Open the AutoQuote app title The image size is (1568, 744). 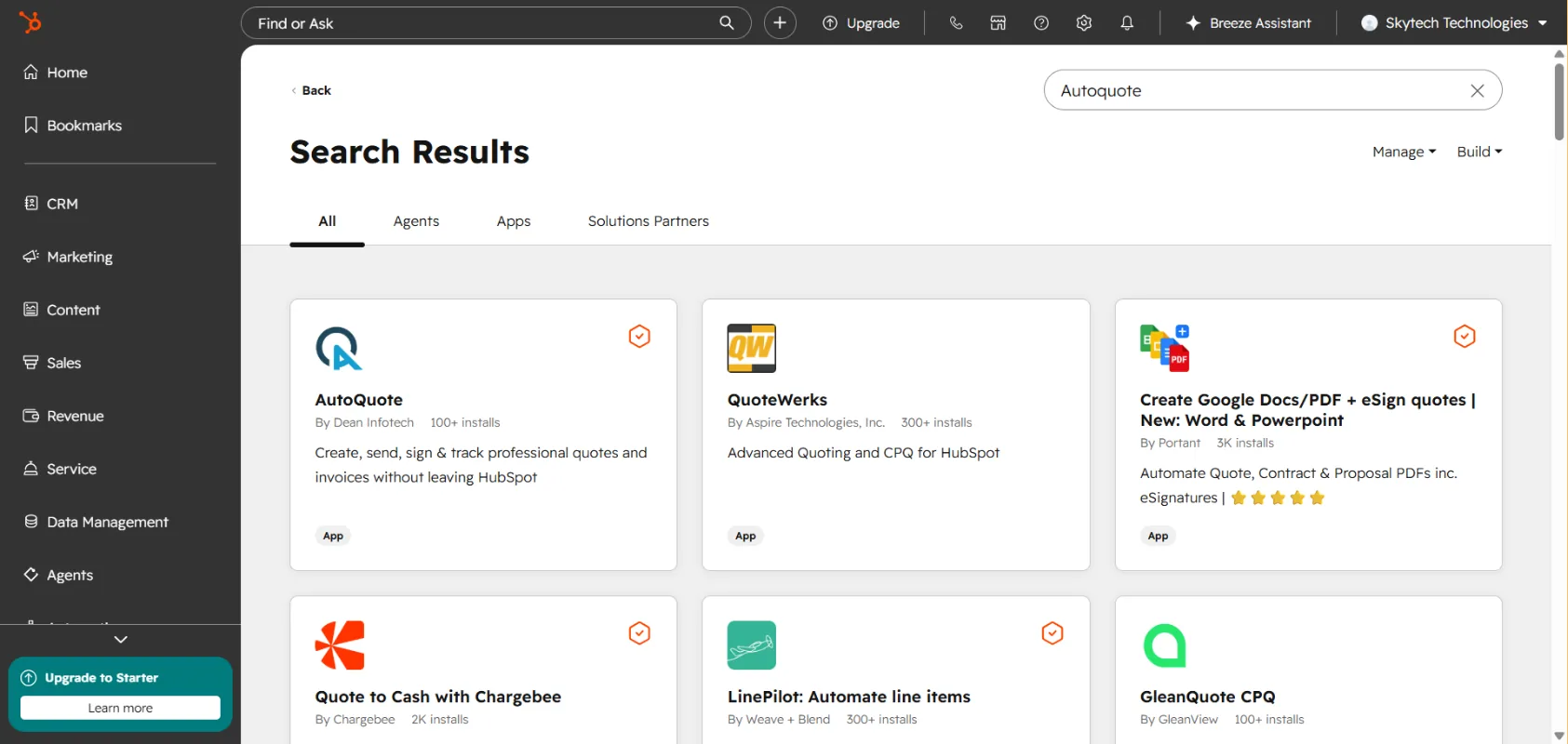[359, 400]
